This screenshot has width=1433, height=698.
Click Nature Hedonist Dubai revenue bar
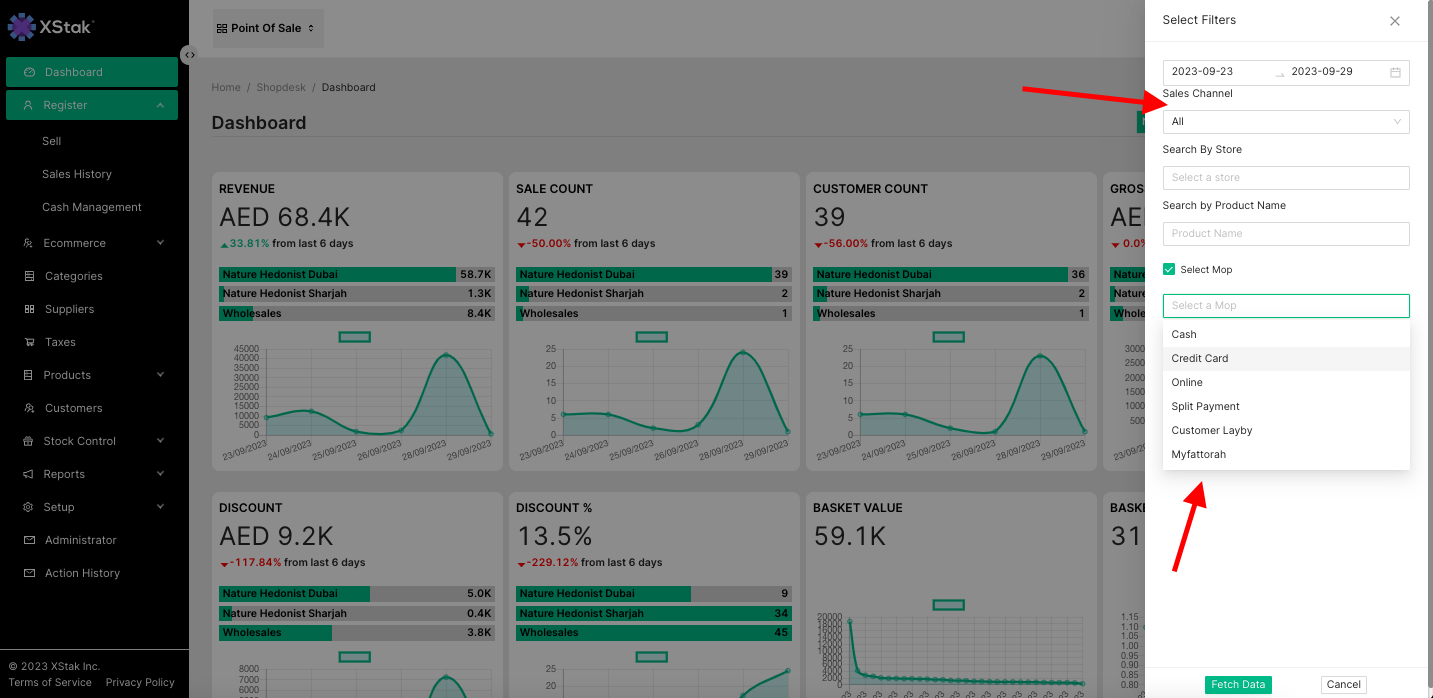coord(337,274)
